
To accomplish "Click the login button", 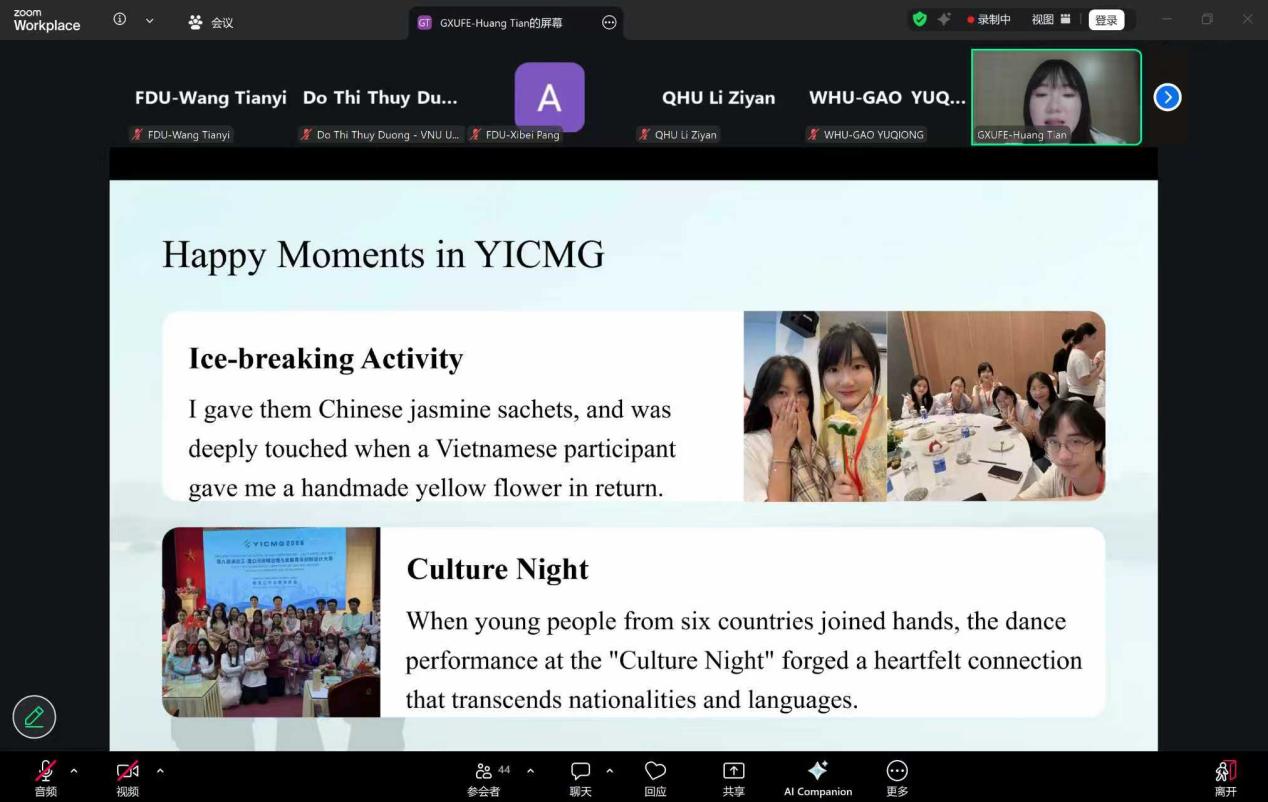I will (1105, 20).
